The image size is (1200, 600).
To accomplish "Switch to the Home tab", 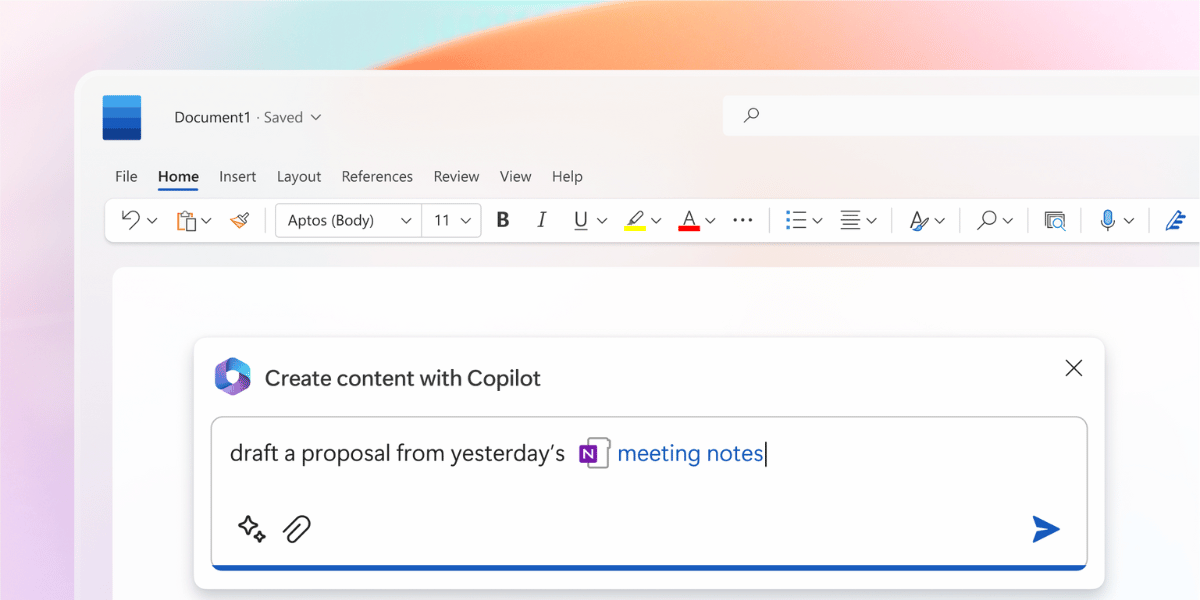I will click(x=178, y=176).
